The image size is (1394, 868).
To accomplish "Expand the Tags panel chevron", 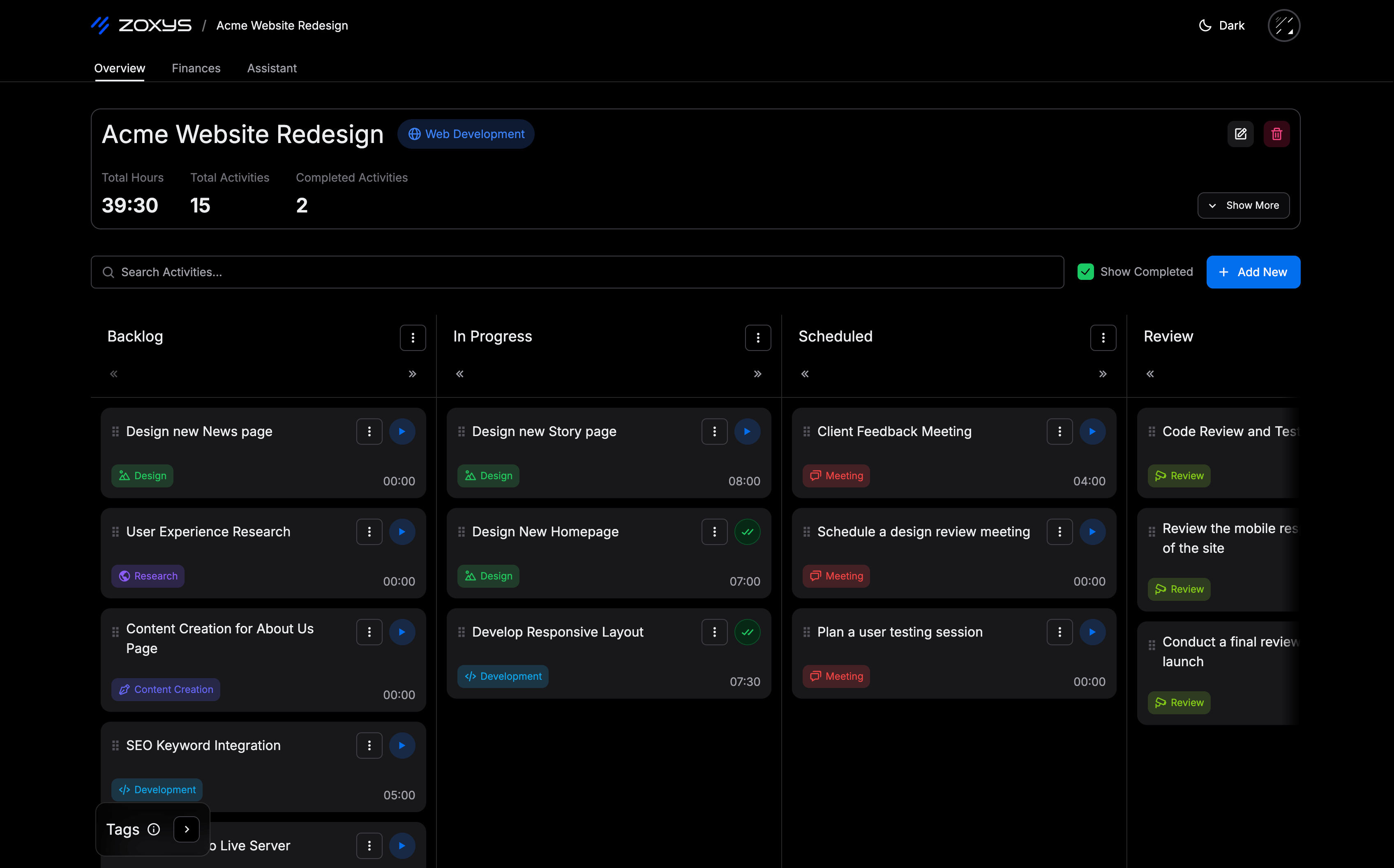I will (187, 829).
